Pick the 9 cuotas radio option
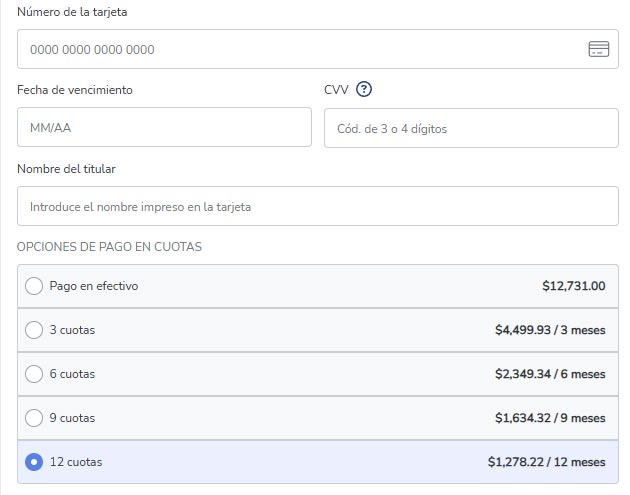The height and width of the screenshot is (495, 630). click(34, 418)
